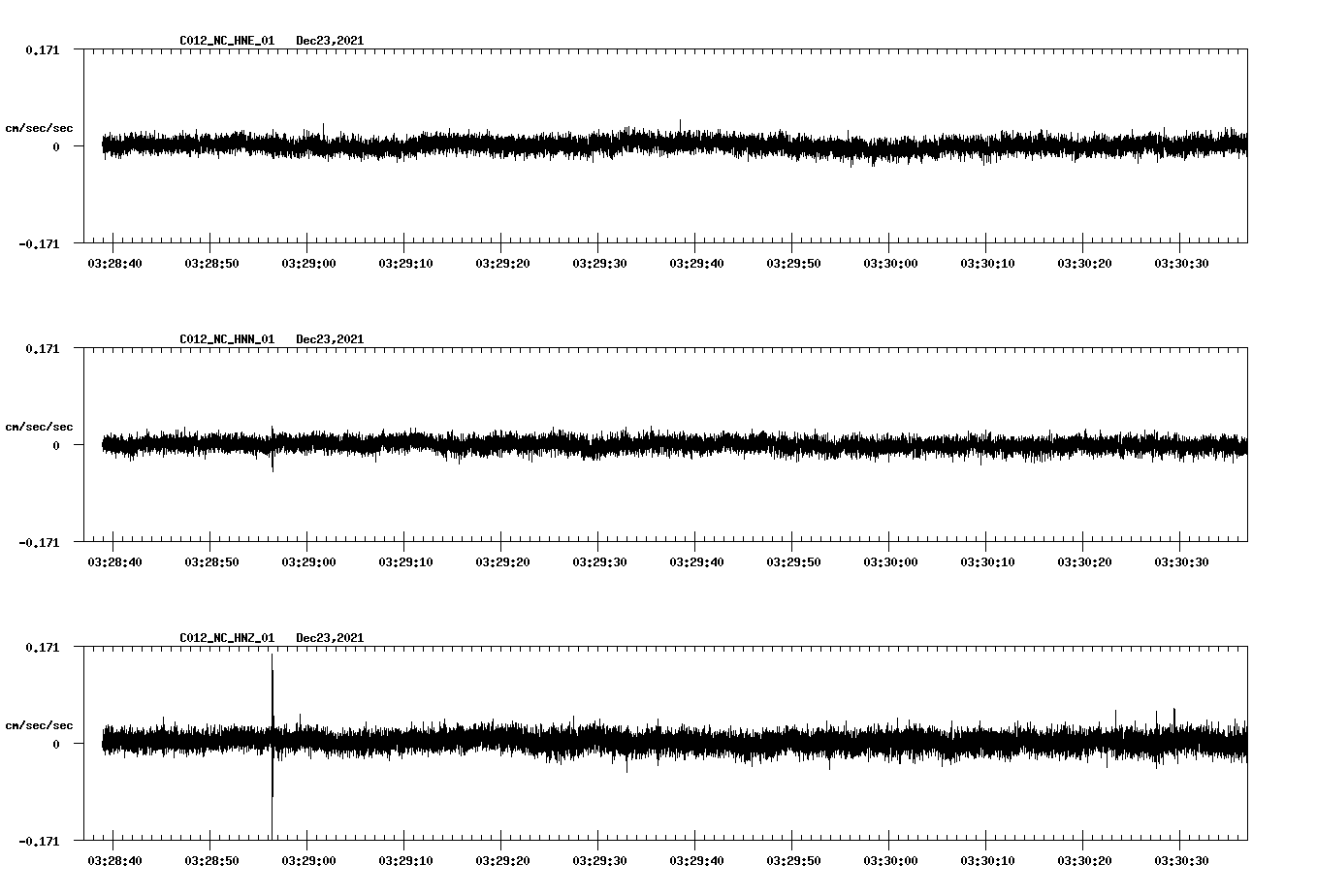This screenshot has height=896, width=1317.
Task: Click 03:29:30 time label under HNE plot
Action: (x=599, y=263)
